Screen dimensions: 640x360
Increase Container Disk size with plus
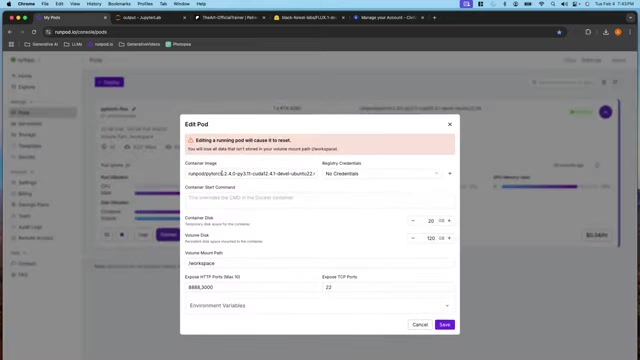(449, 221)
